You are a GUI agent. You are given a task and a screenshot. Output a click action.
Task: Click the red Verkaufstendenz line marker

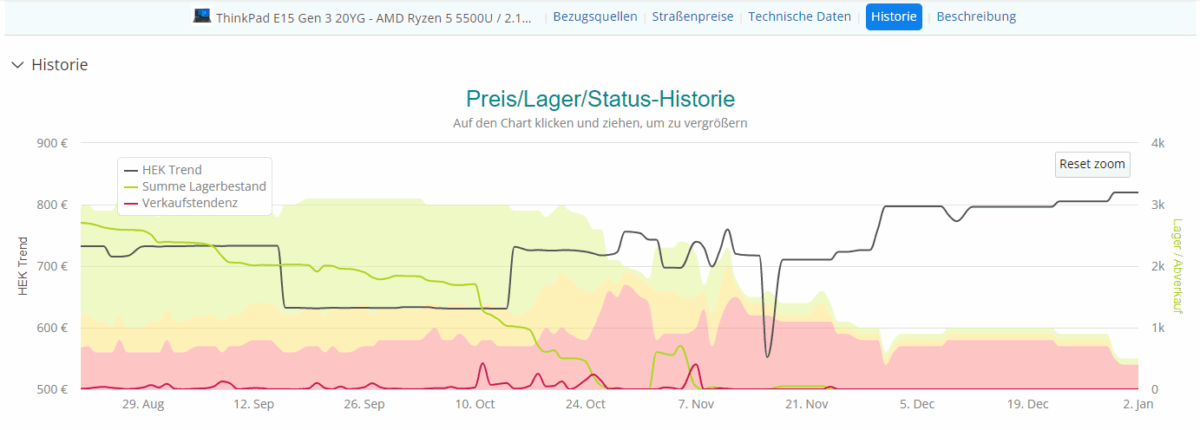tap(131, 204)
